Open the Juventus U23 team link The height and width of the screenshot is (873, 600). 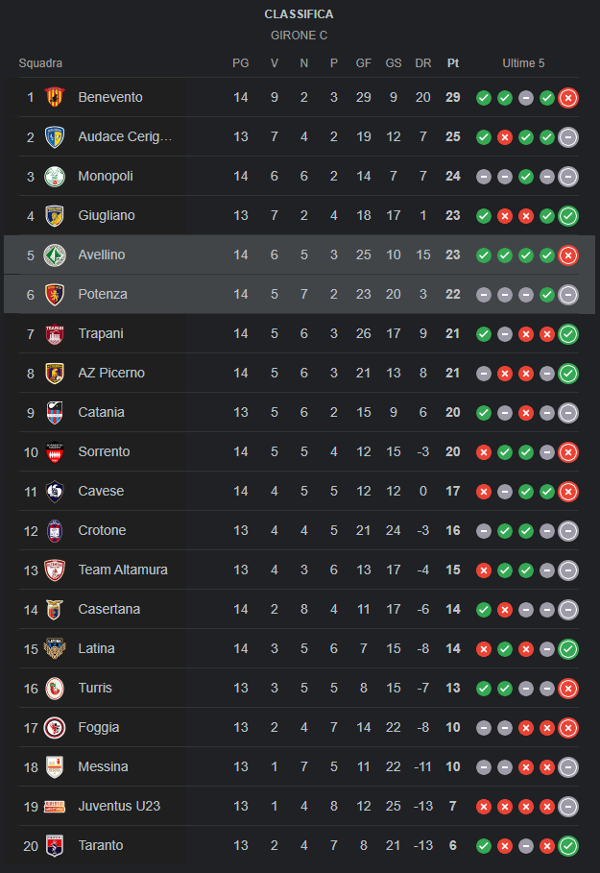(119, 806)
